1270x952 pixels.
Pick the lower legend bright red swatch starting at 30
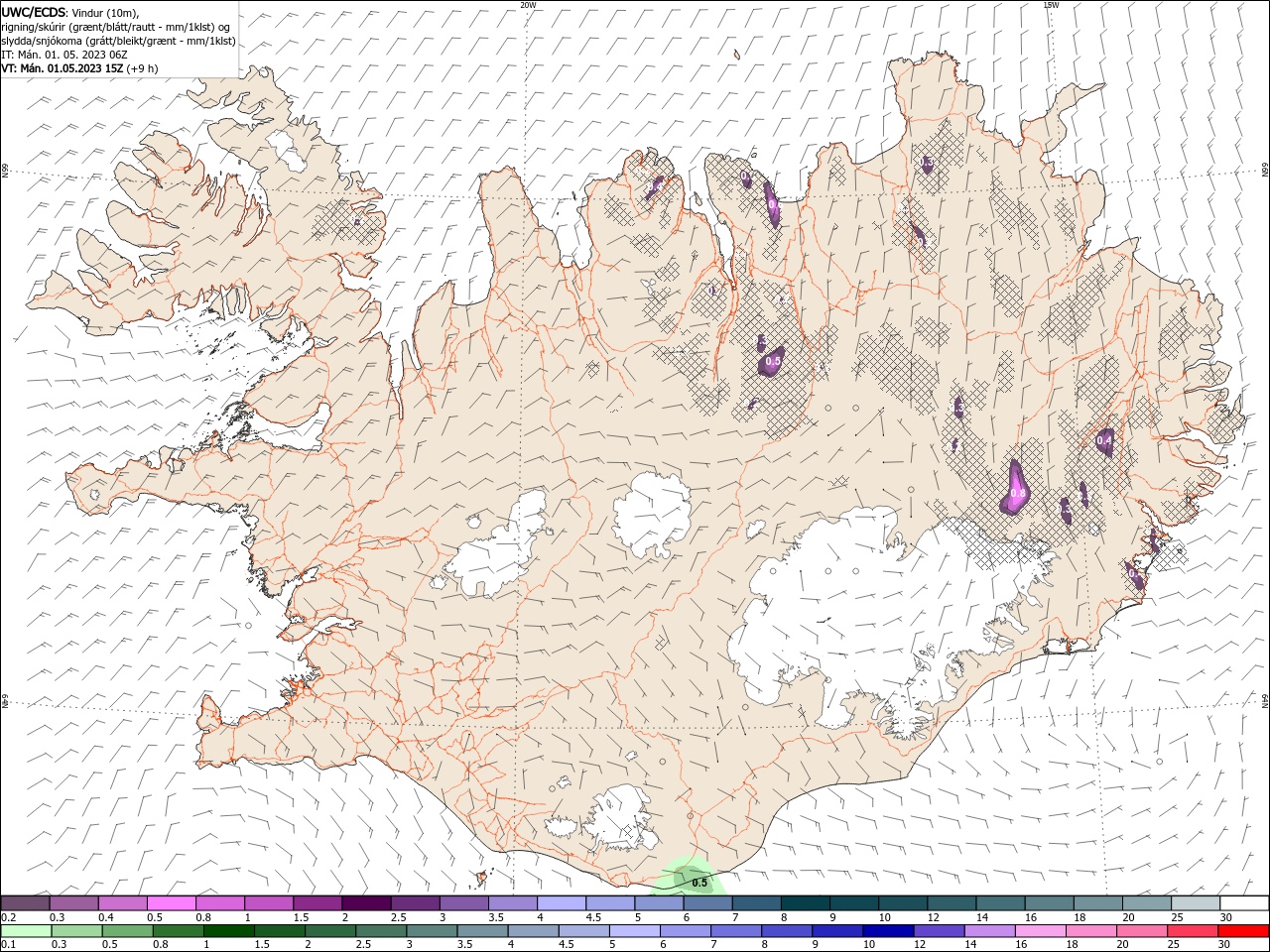click(x=1244, y=931)
